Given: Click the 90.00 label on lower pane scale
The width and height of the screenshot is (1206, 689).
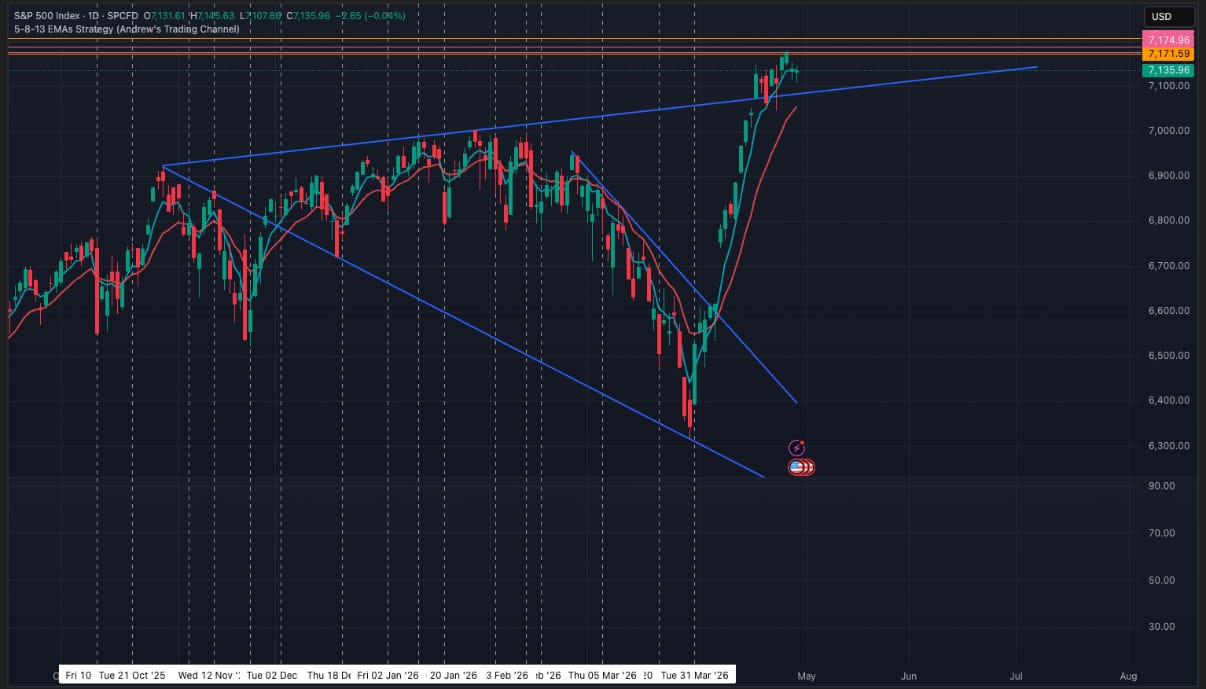Looking at the screenshot, I should tap(1161, 486).
